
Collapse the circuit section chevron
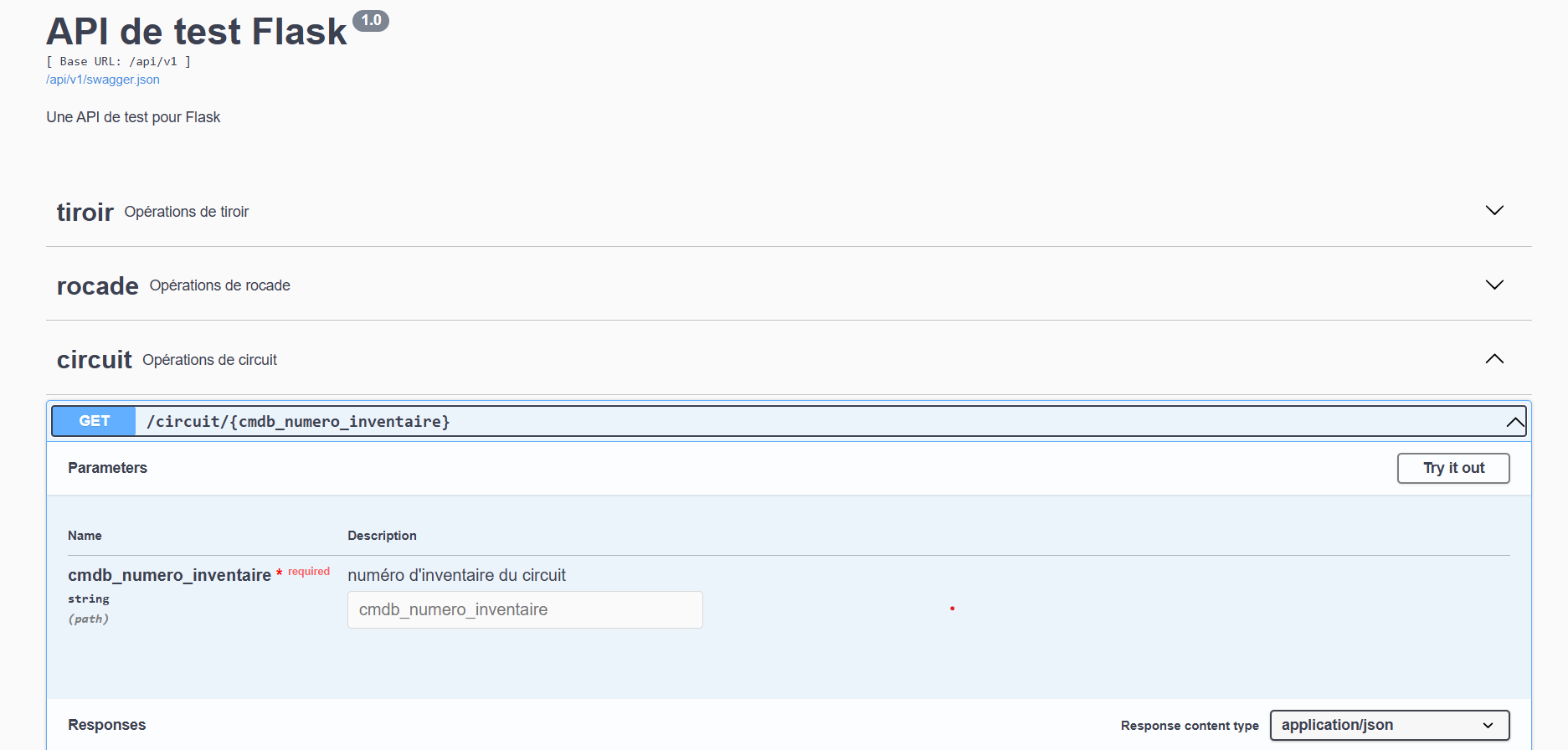[x=1494, y=359]
